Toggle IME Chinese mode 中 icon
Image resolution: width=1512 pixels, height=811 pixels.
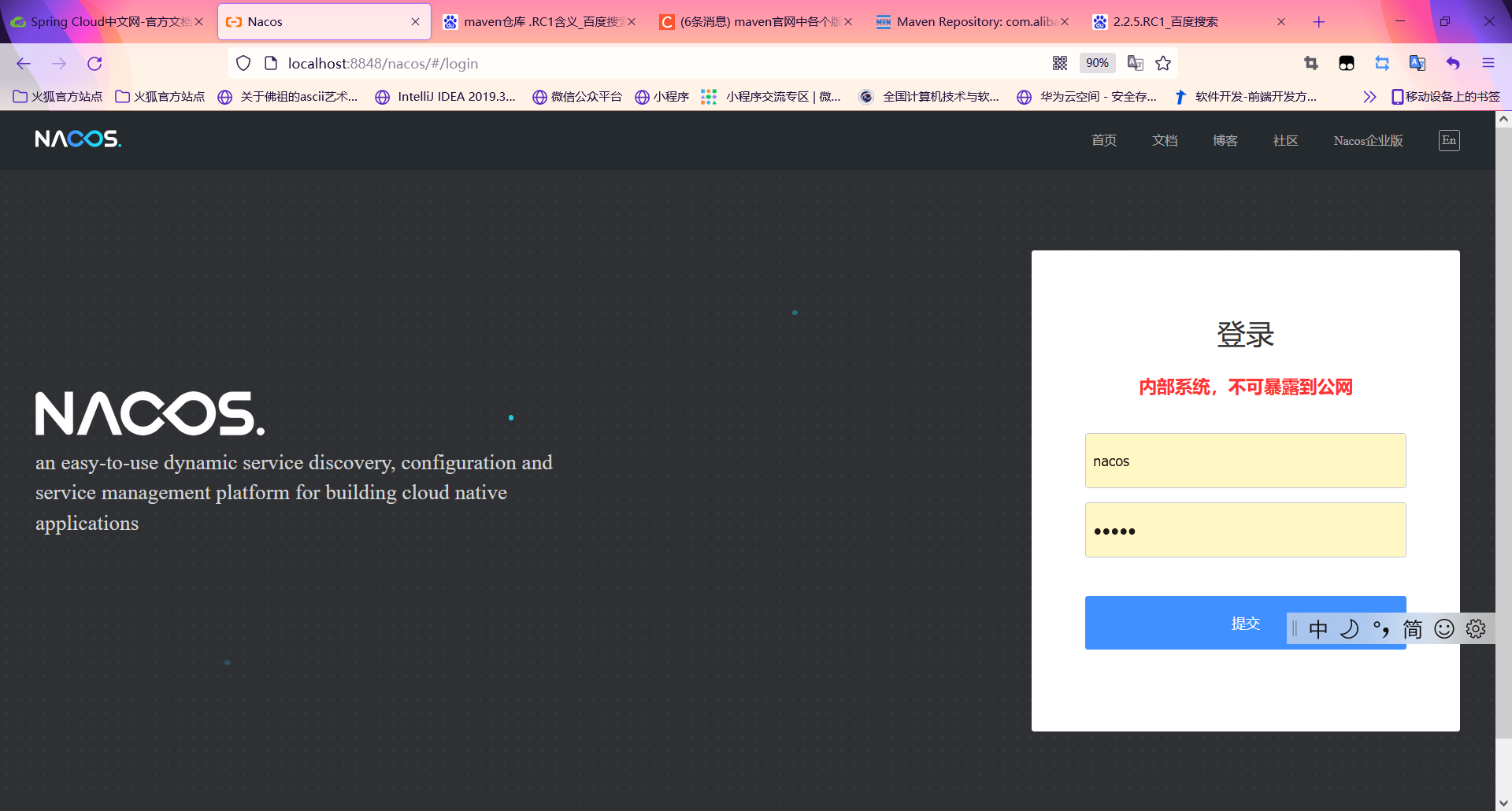[x=1318, y=629]
